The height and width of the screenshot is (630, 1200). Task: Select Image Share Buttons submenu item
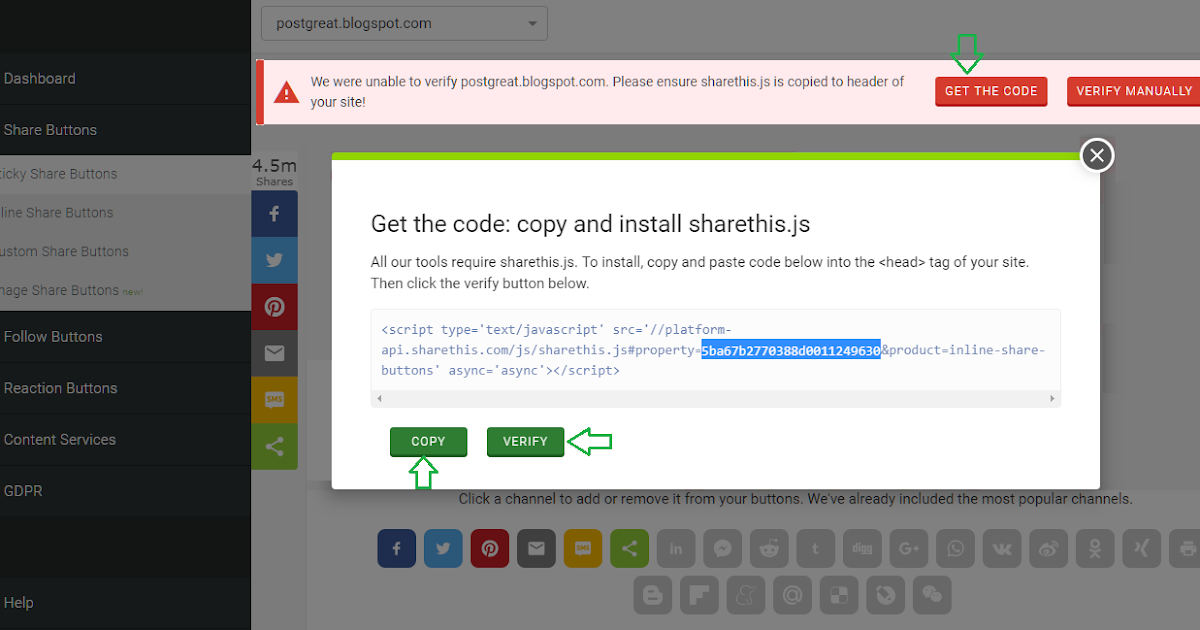pos(125,291)
